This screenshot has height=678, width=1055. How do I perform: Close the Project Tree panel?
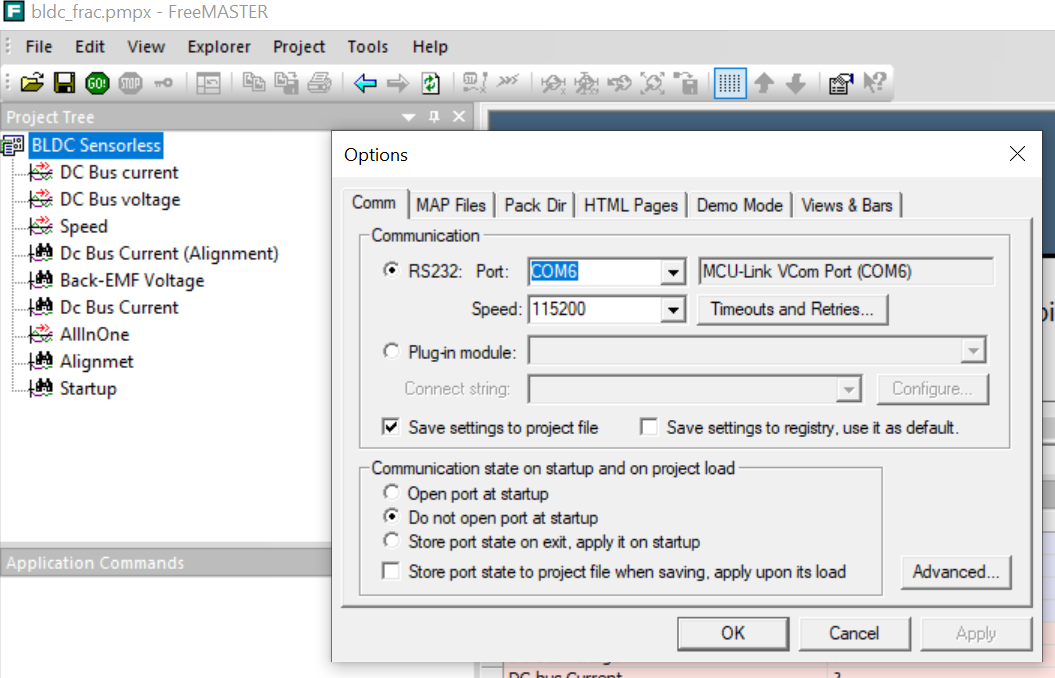[459, 117]
